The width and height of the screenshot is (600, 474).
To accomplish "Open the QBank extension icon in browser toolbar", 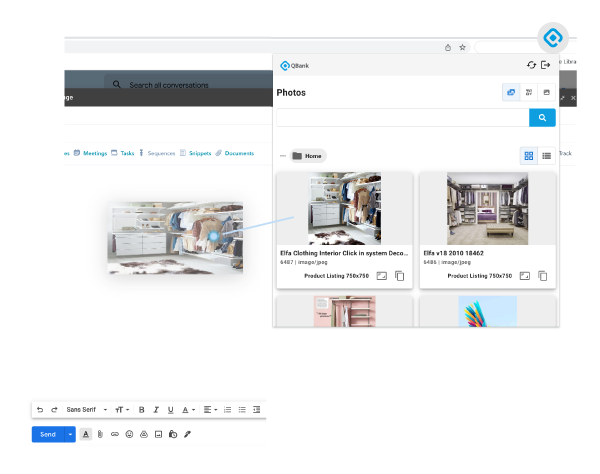I will pyautogui.click(x=553, y=37).
